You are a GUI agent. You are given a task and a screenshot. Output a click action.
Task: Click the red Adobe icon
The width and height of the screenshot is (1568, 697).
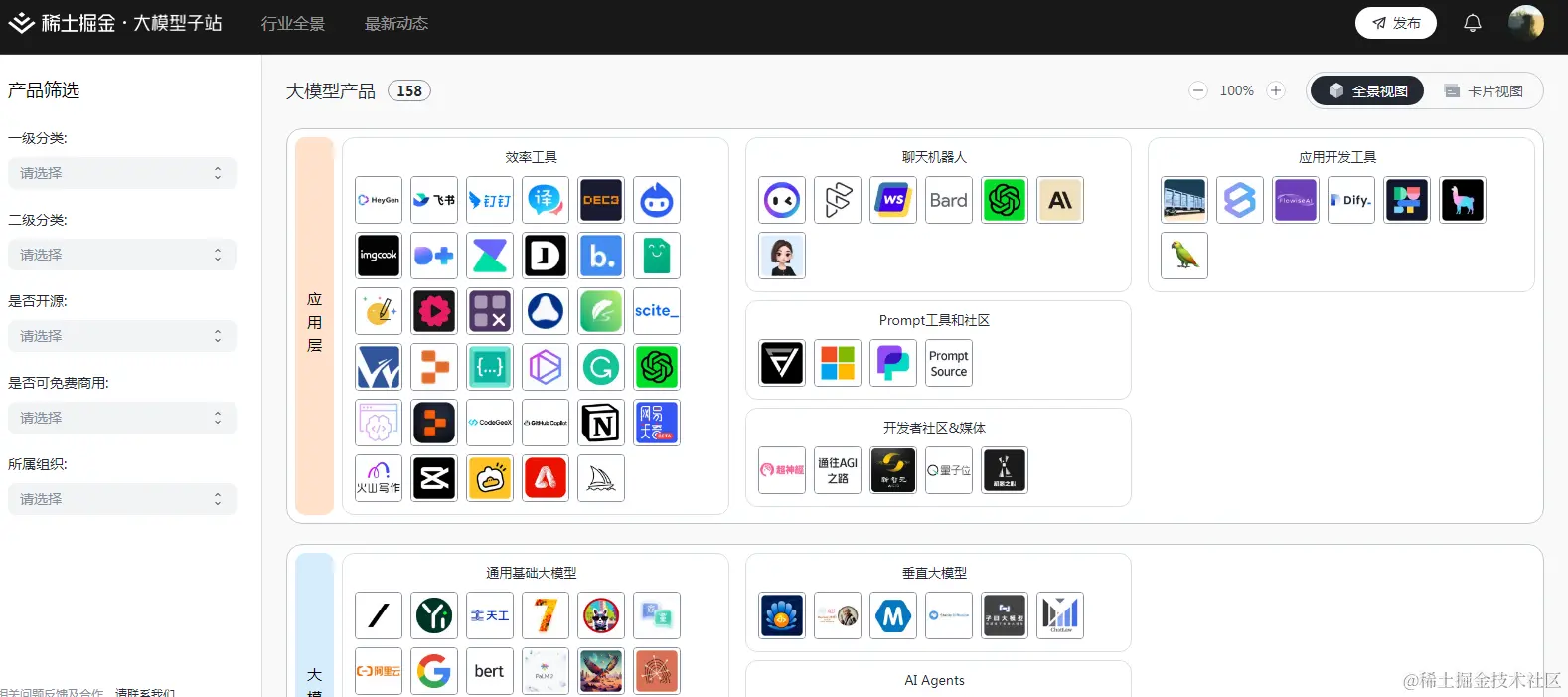[546, 478]
